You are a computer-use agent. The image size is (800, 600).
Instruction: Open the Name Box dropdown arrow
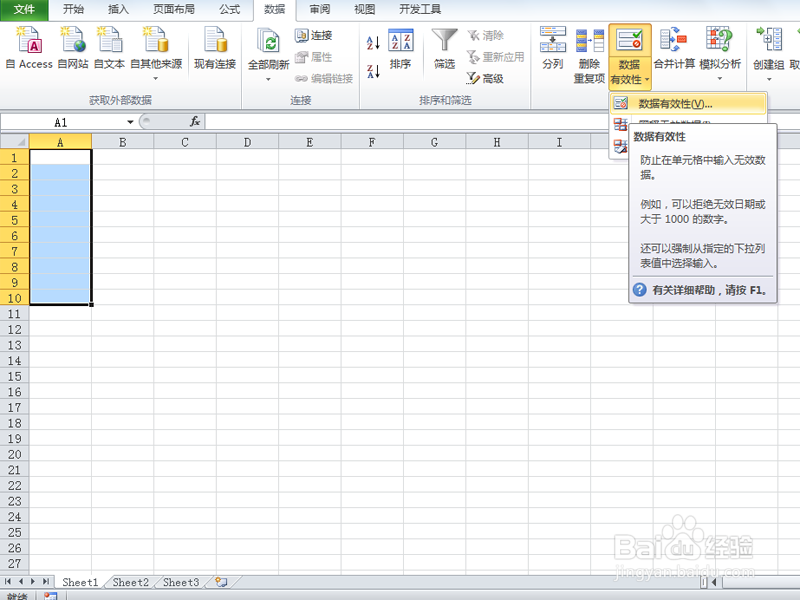[x=130, y=122]
